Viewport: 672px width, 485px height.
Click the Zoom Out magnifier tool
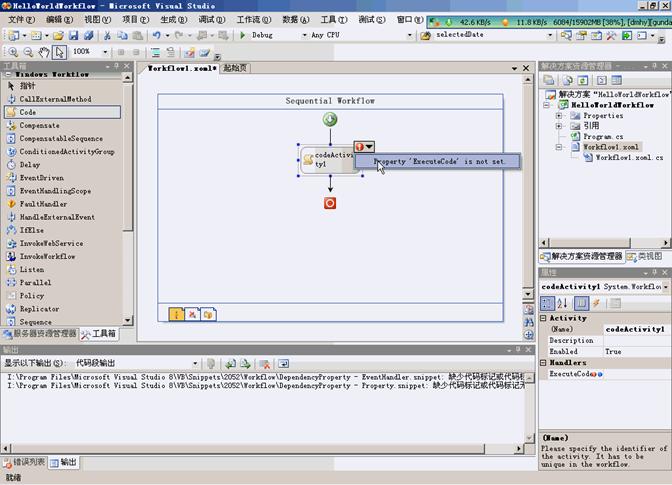tap(28, 52)
